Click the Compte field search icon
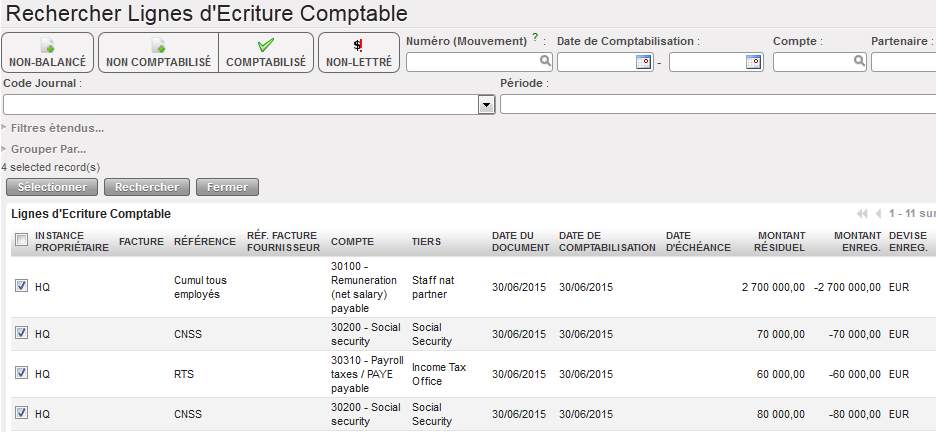 858,62
